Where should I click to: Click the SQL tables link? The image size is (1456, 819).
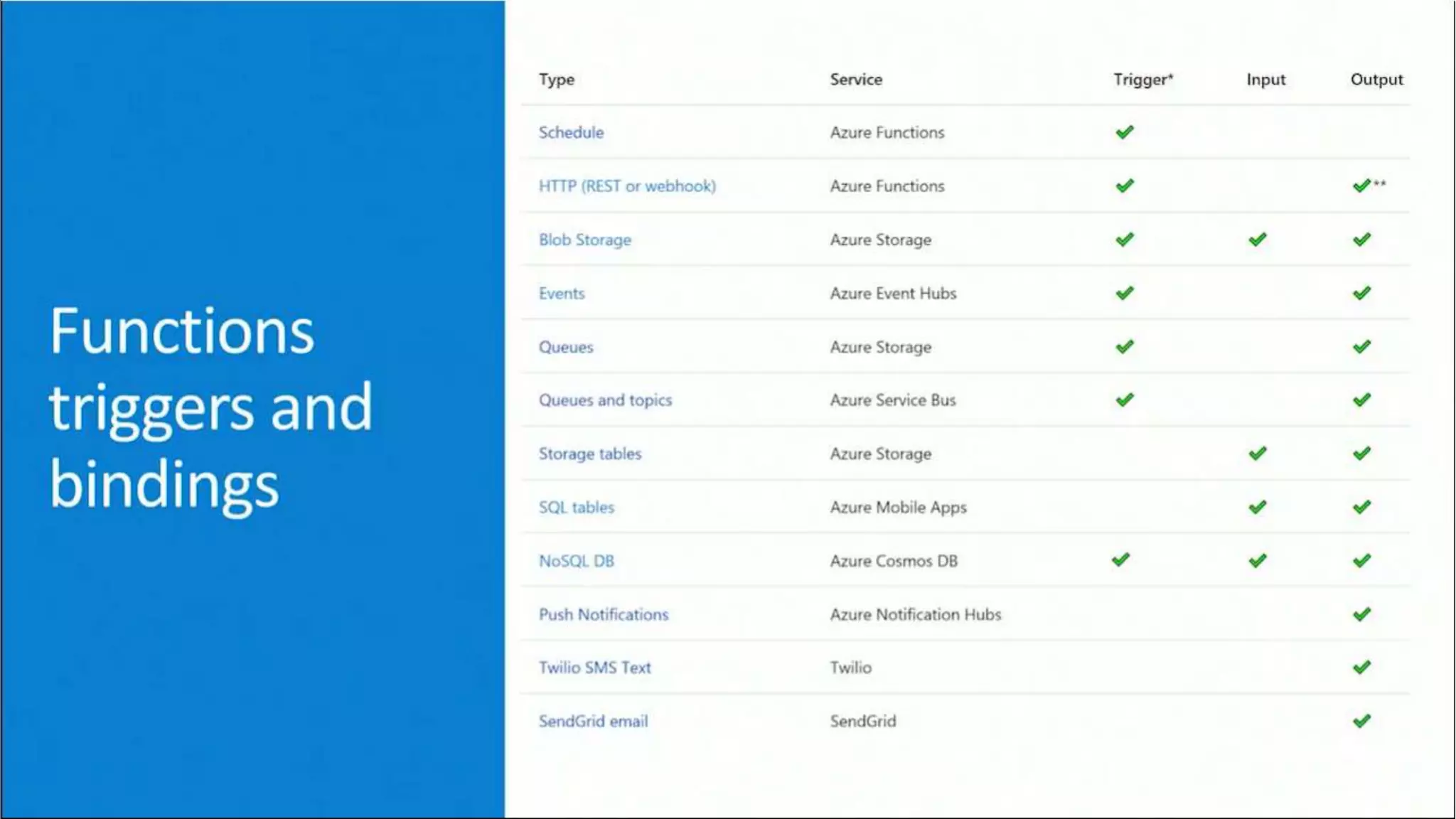[576, 508]
